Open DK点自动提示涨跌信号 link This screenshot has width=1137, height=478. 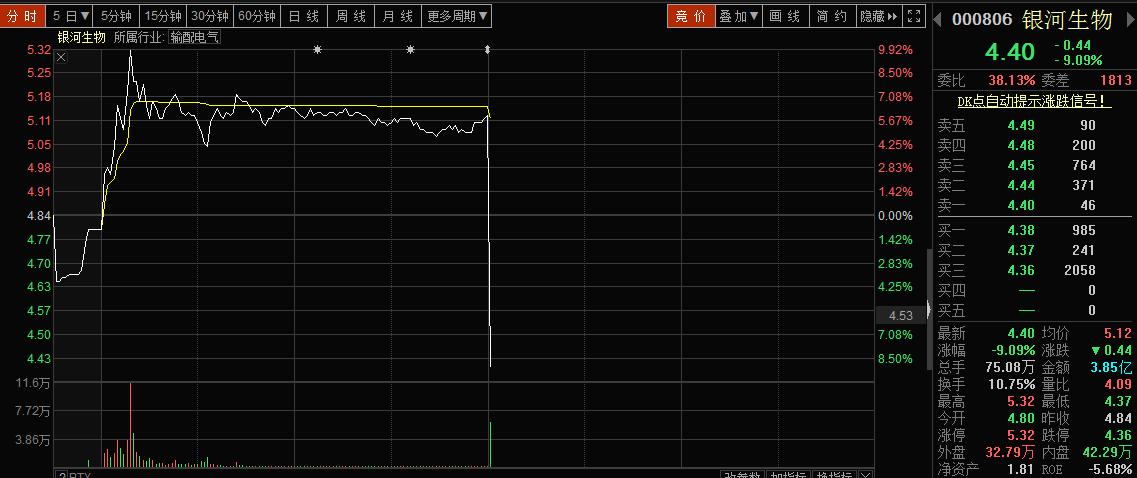pos(1035,102)
